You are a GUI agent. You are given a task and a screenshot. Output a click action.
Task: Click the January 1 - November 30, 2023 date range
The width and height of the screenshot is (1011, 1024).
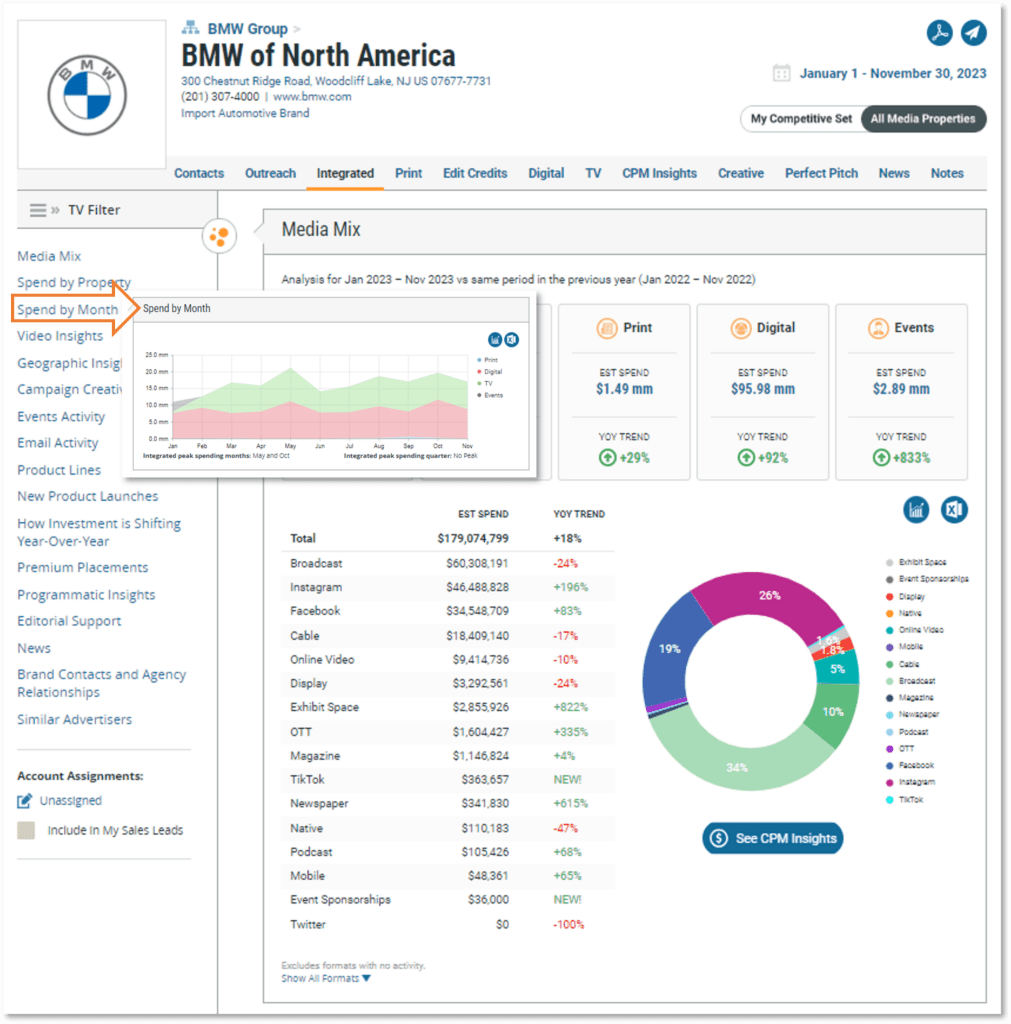pyautogui.click(x=893, y=73)
